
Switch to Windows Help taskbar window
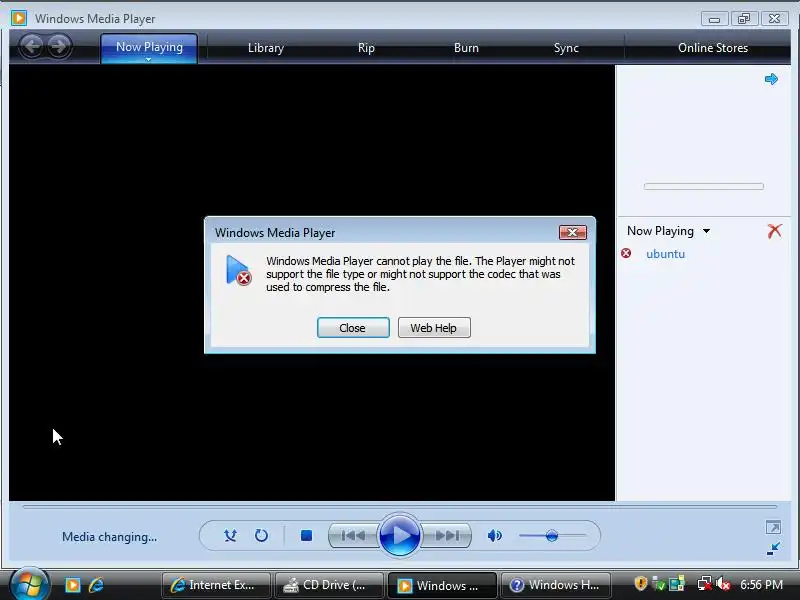point(557,585)
